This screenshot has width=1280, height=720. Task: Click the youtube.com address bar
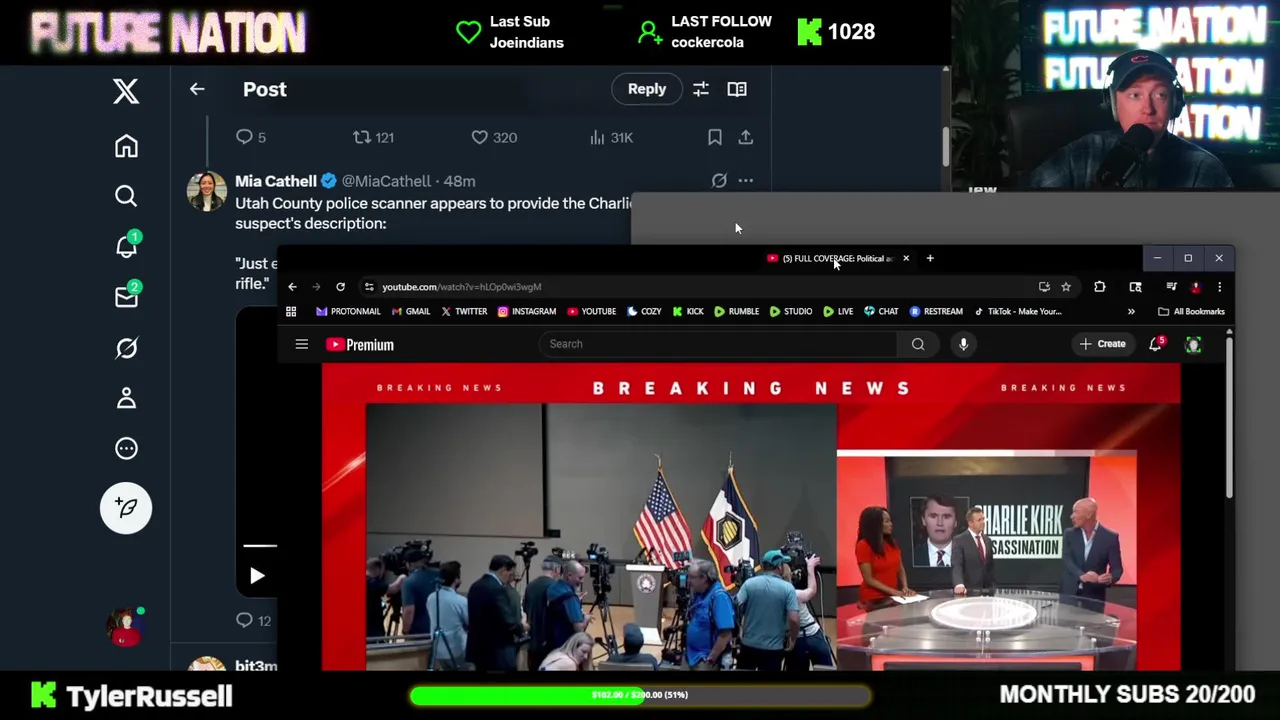pyautogui.click(x=700, y=287)
